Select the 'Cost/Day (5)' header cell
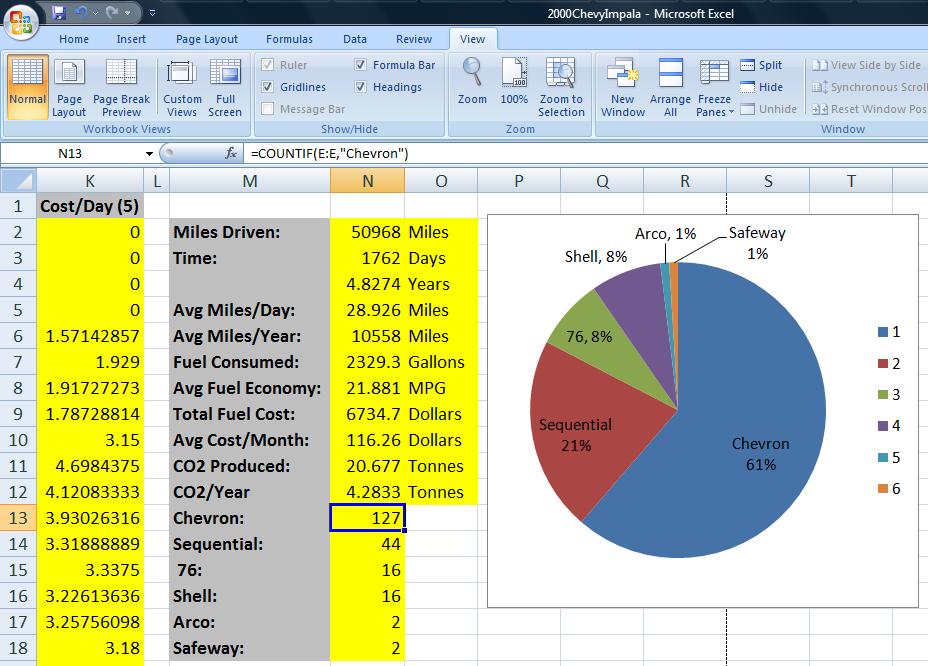This screenshot has height=666, width=928. 90,206
